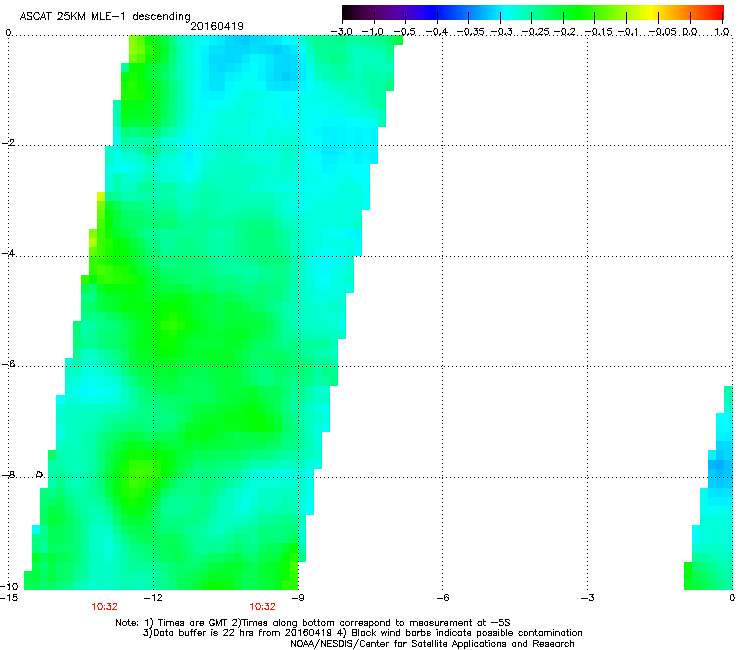The height and width of the screenshot is (650, 740).
Task: Click the -3 longitude axis label
Action: click(588, 598)
